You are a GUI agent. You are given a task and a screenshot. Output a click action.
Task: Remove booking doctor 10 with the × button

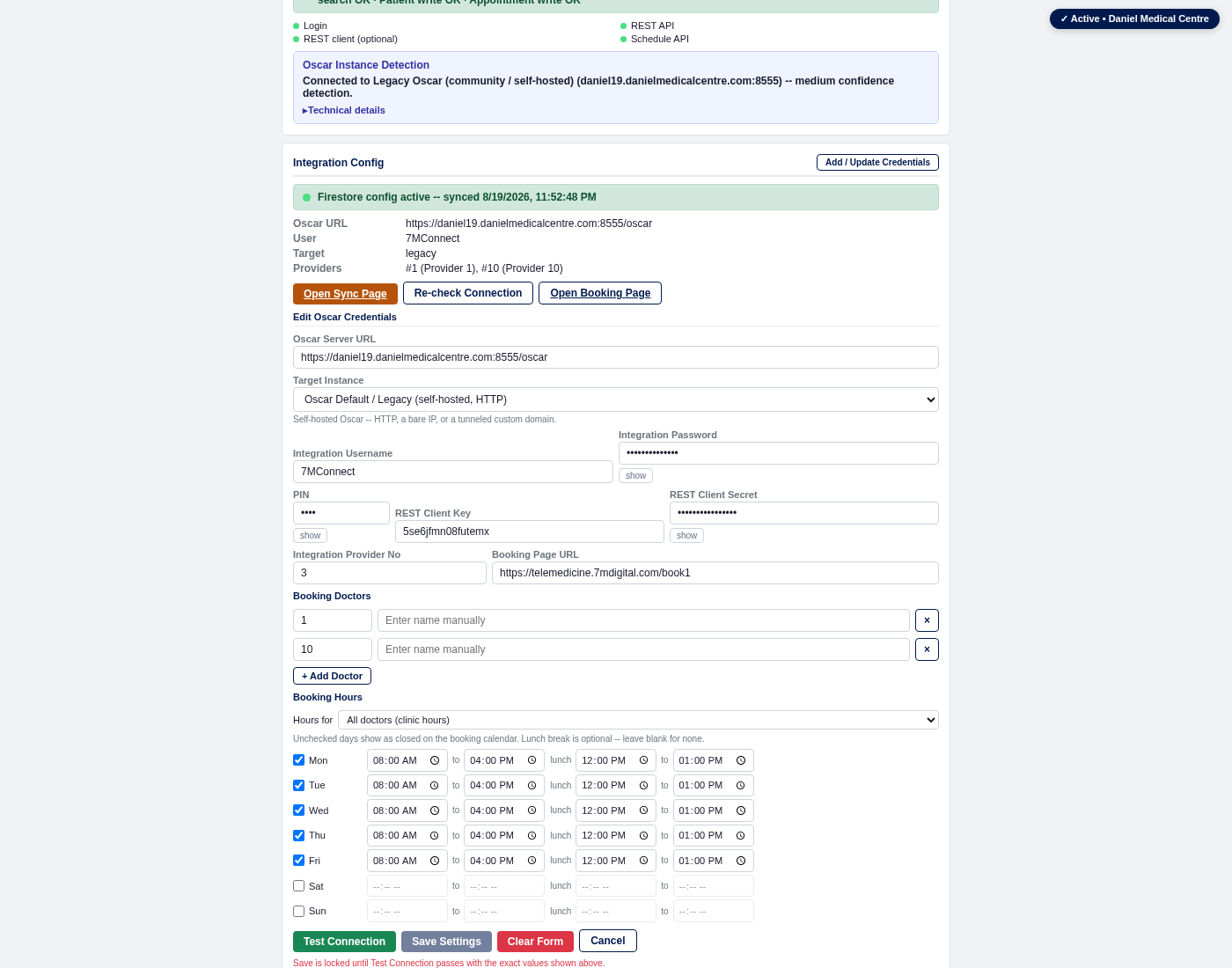[x=927, y=649]
